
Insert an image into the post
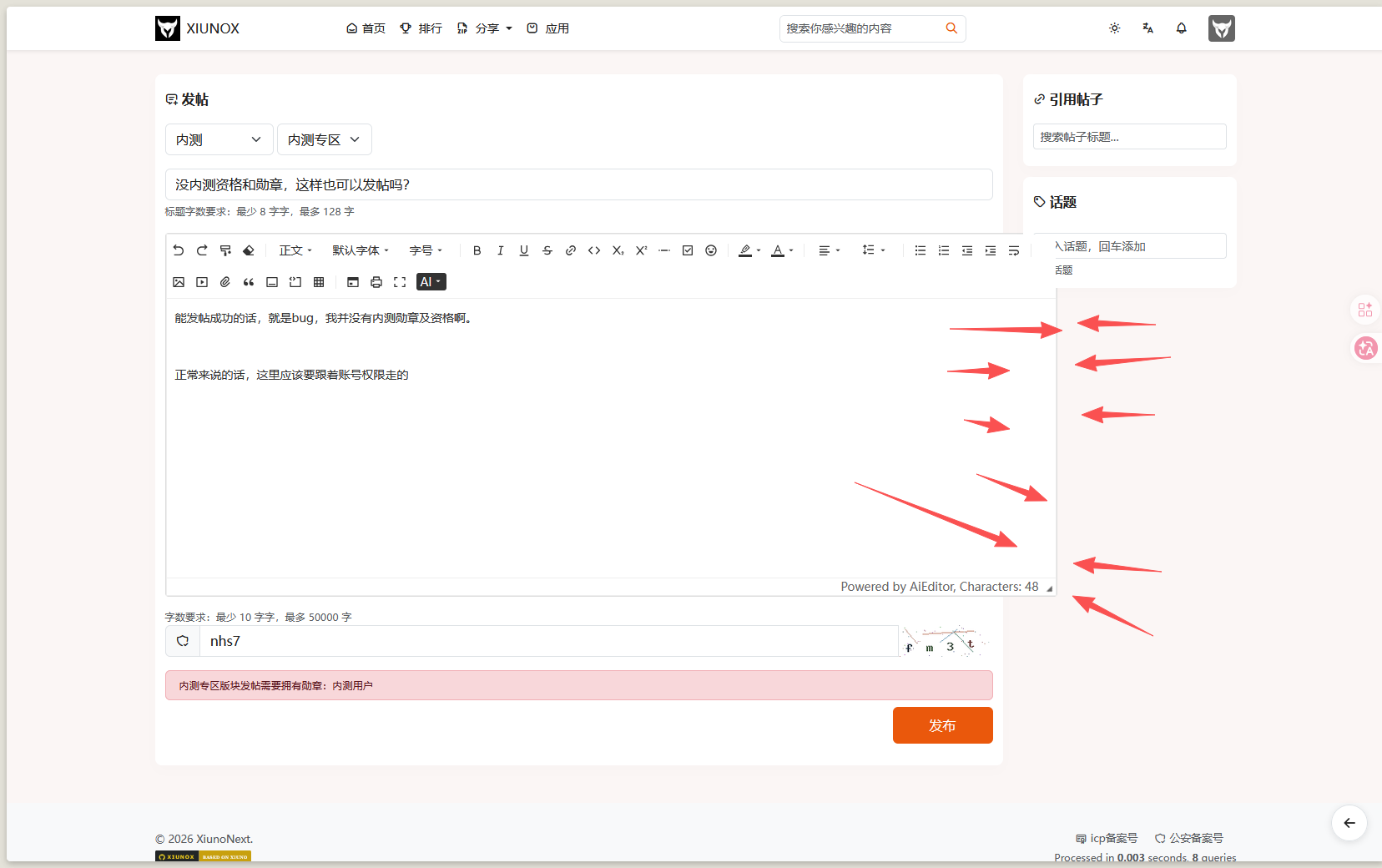tap(179, 282)
